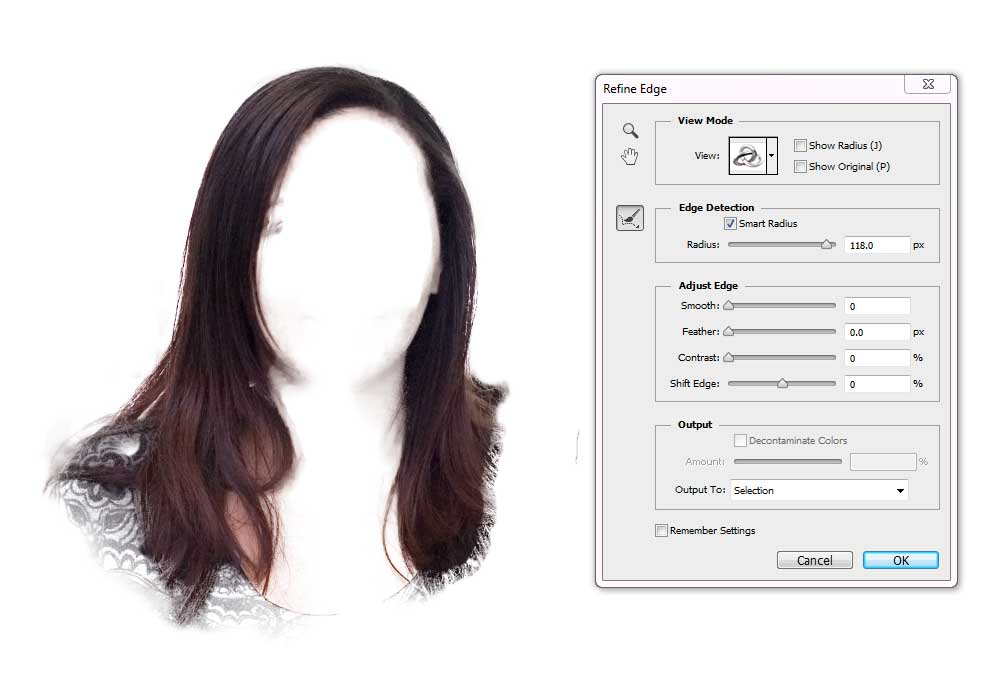Close the Refine Edge dialog

pos(928,85)
